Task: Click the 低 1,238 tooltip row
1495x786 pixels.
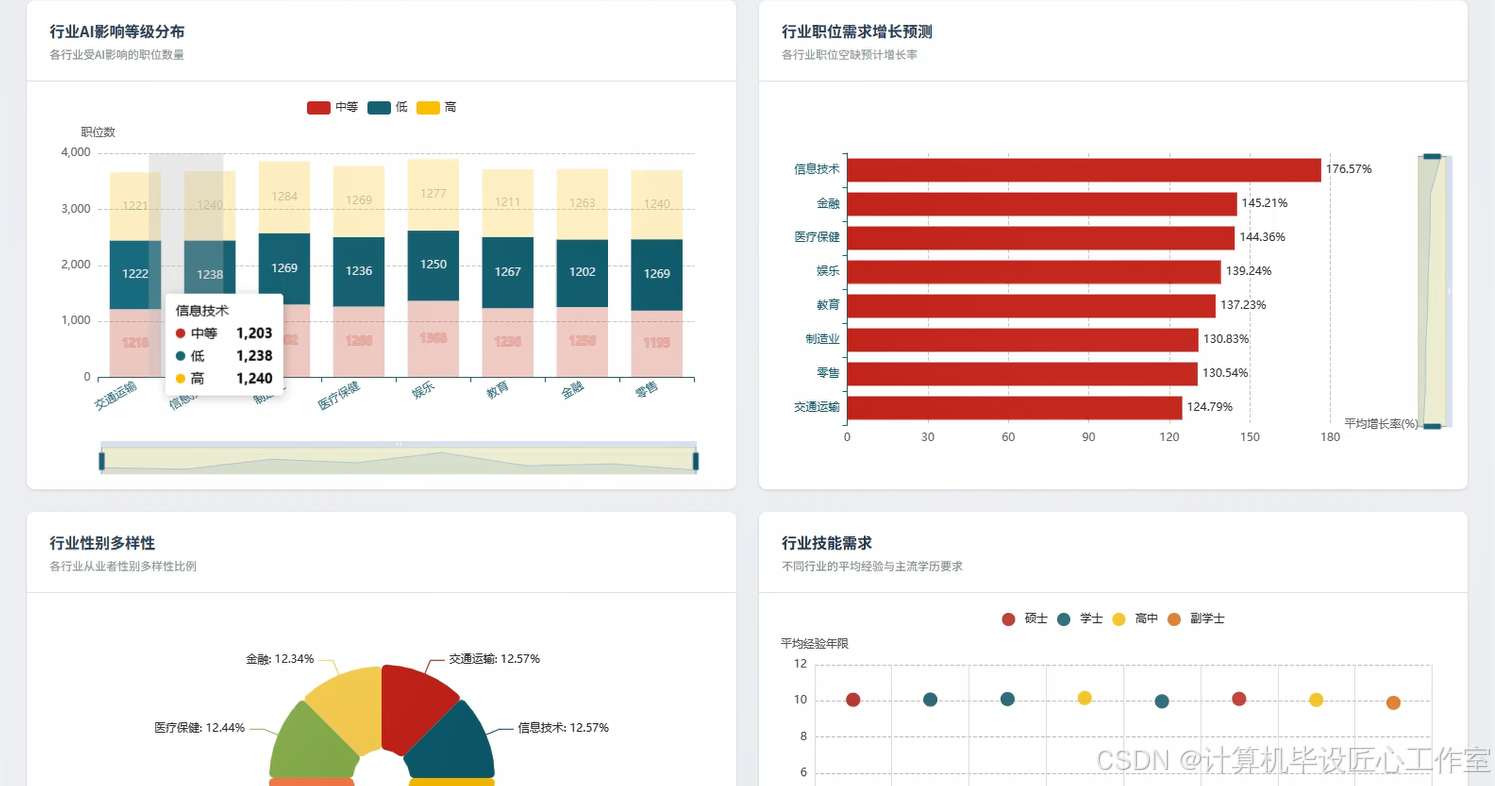Action: [x=224, y=356]
